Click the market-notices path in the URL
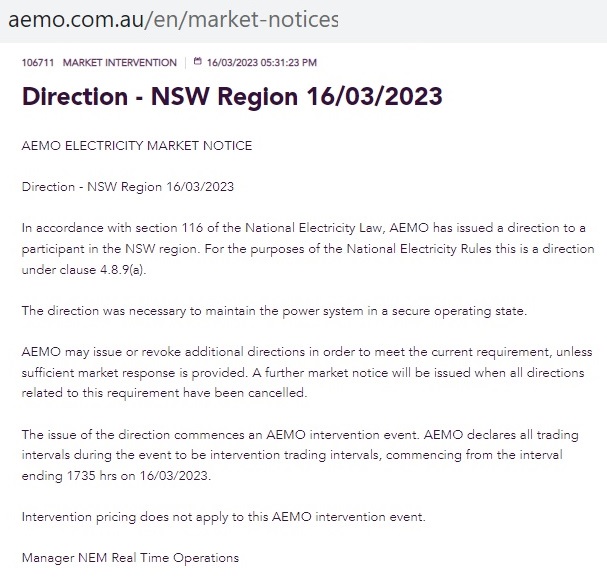 click(263, 19)
